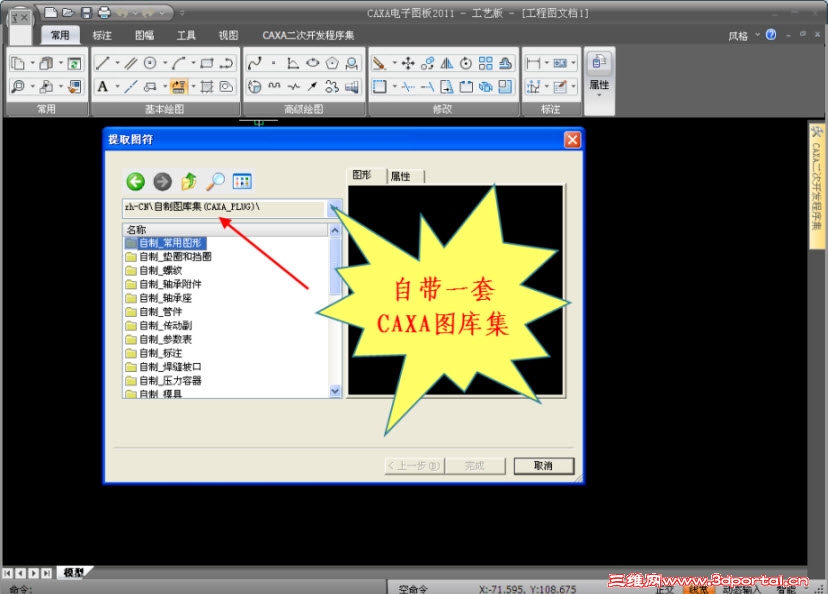
Task: Click the blue Help question mark icon
Action: click(x=771, y=35)
